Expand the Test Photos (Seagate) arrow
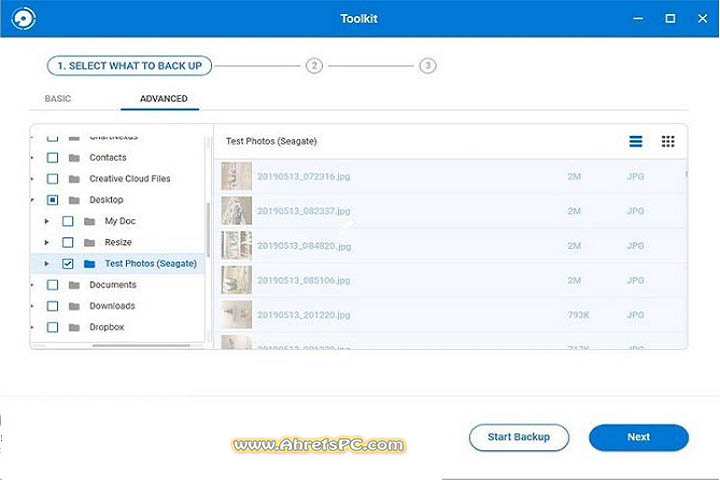The width and height of the screenshot is (720, 480). [46, 264]
